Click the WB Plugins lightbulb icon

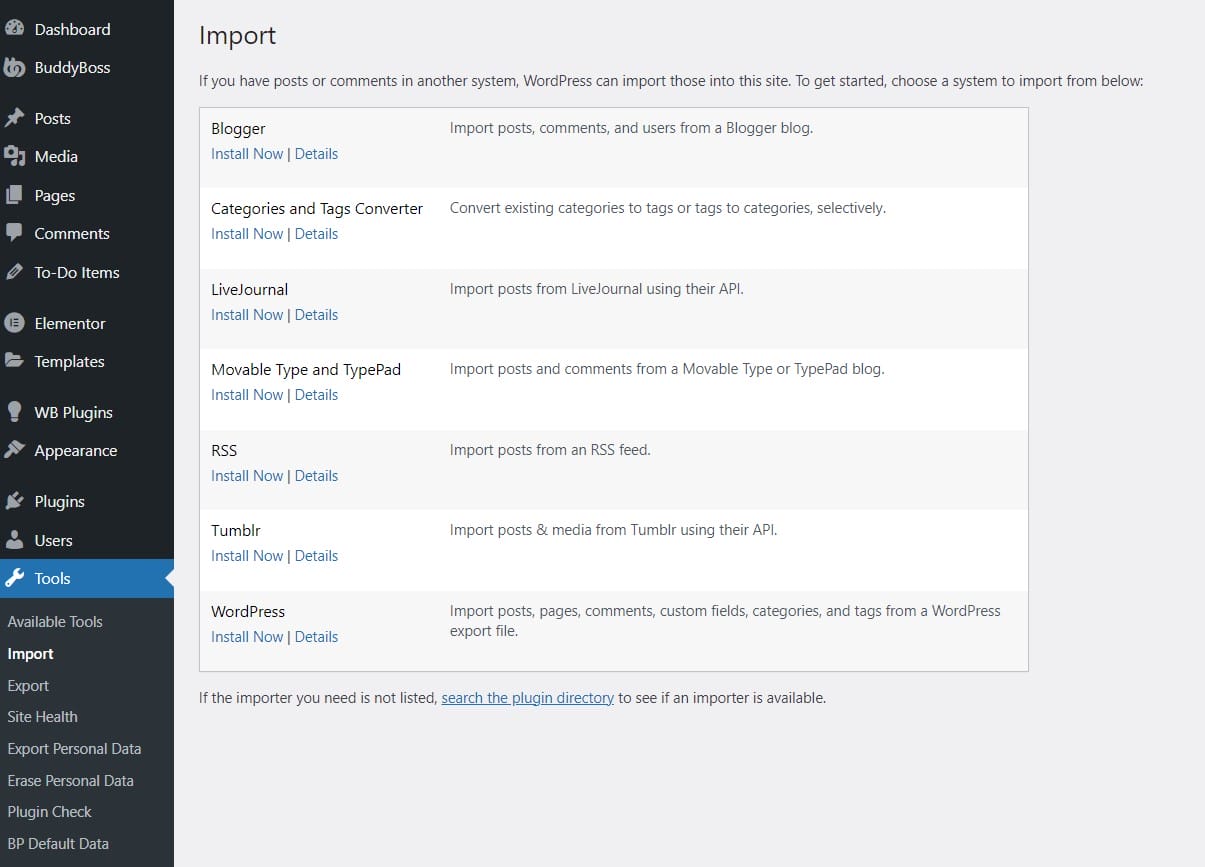pyautogui.click(x=14, y=412)
